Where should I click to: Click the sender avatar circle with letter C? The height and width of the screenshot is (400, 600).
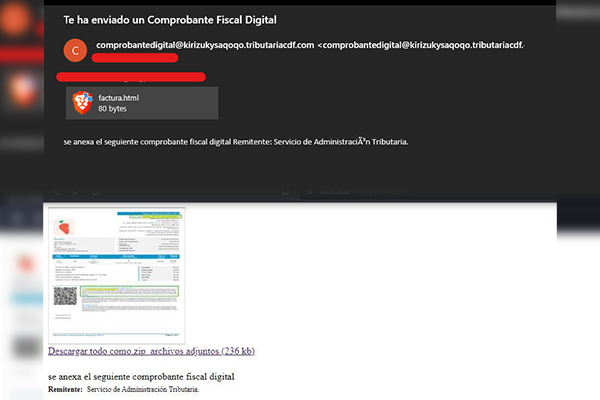(75, 50)
